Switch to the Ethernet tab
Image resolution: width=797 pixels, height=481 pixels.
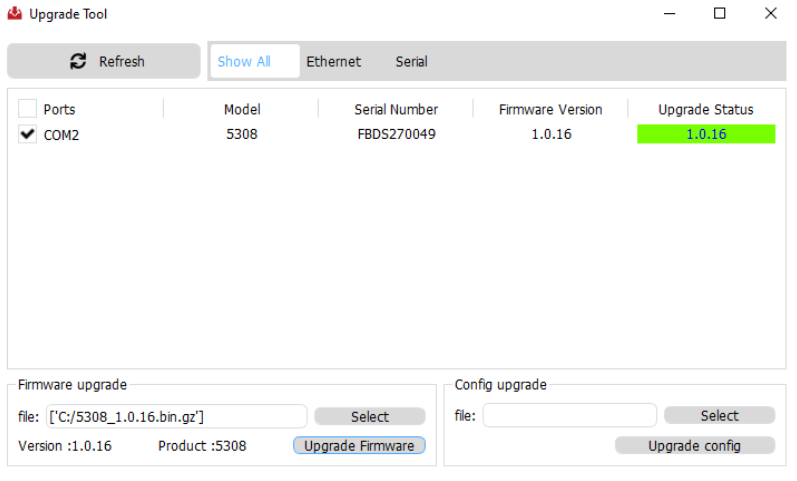tap(333, 61)
